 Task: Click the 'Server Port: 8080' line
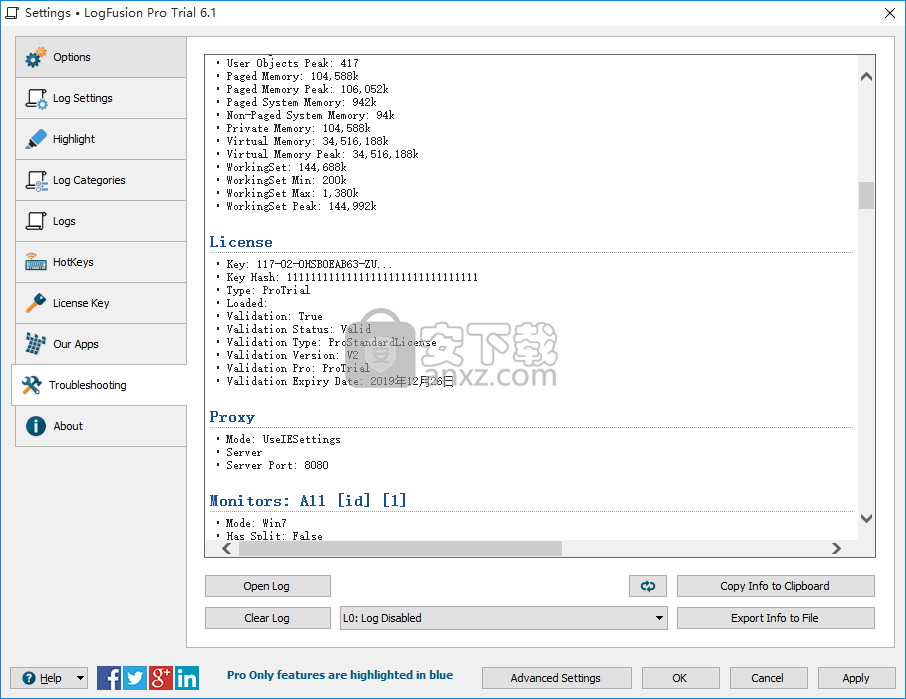pyautogui.click(x=277, y=465)
